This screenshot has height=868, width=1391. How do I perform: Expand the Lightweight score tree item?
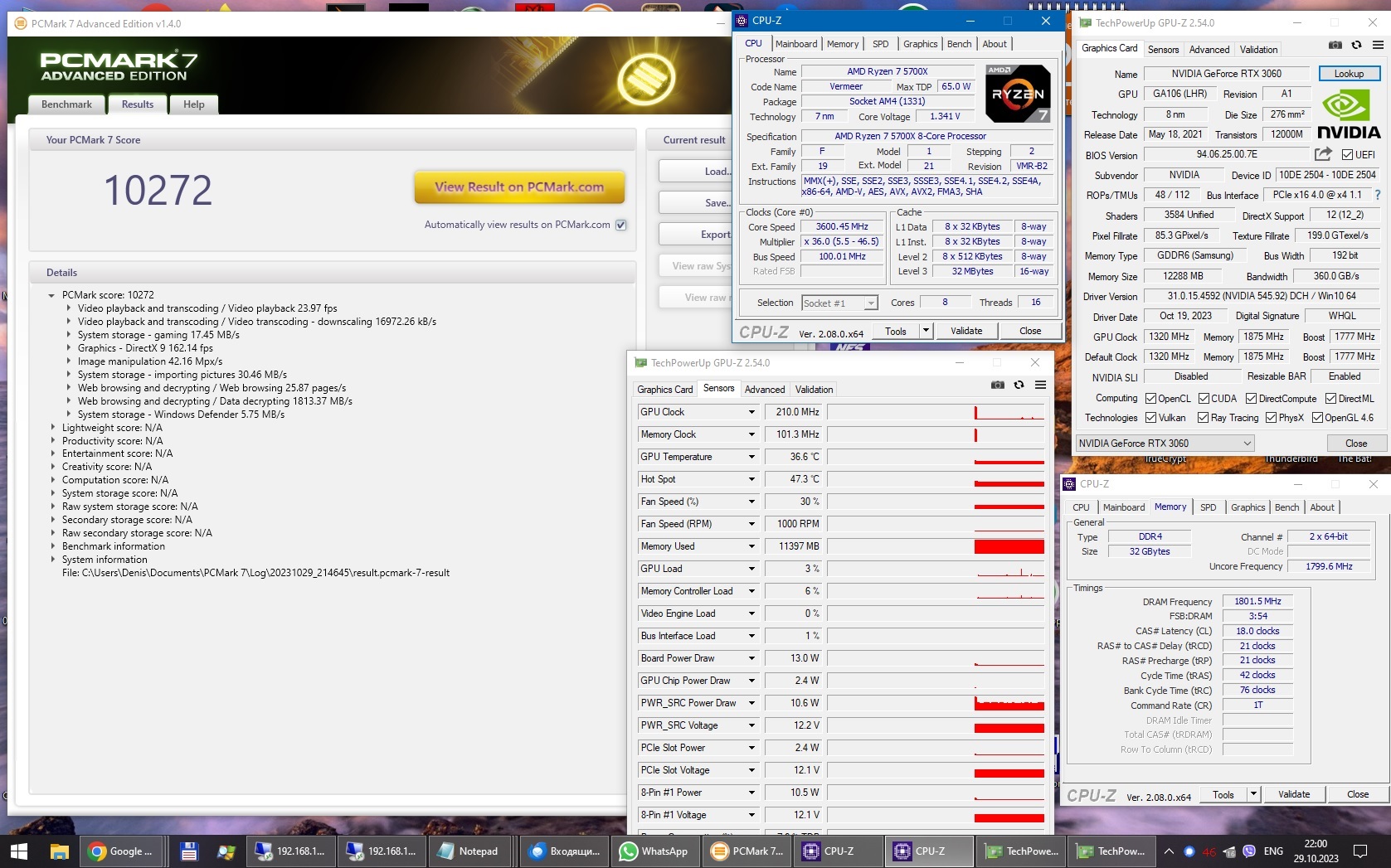[x=53, y=428]
